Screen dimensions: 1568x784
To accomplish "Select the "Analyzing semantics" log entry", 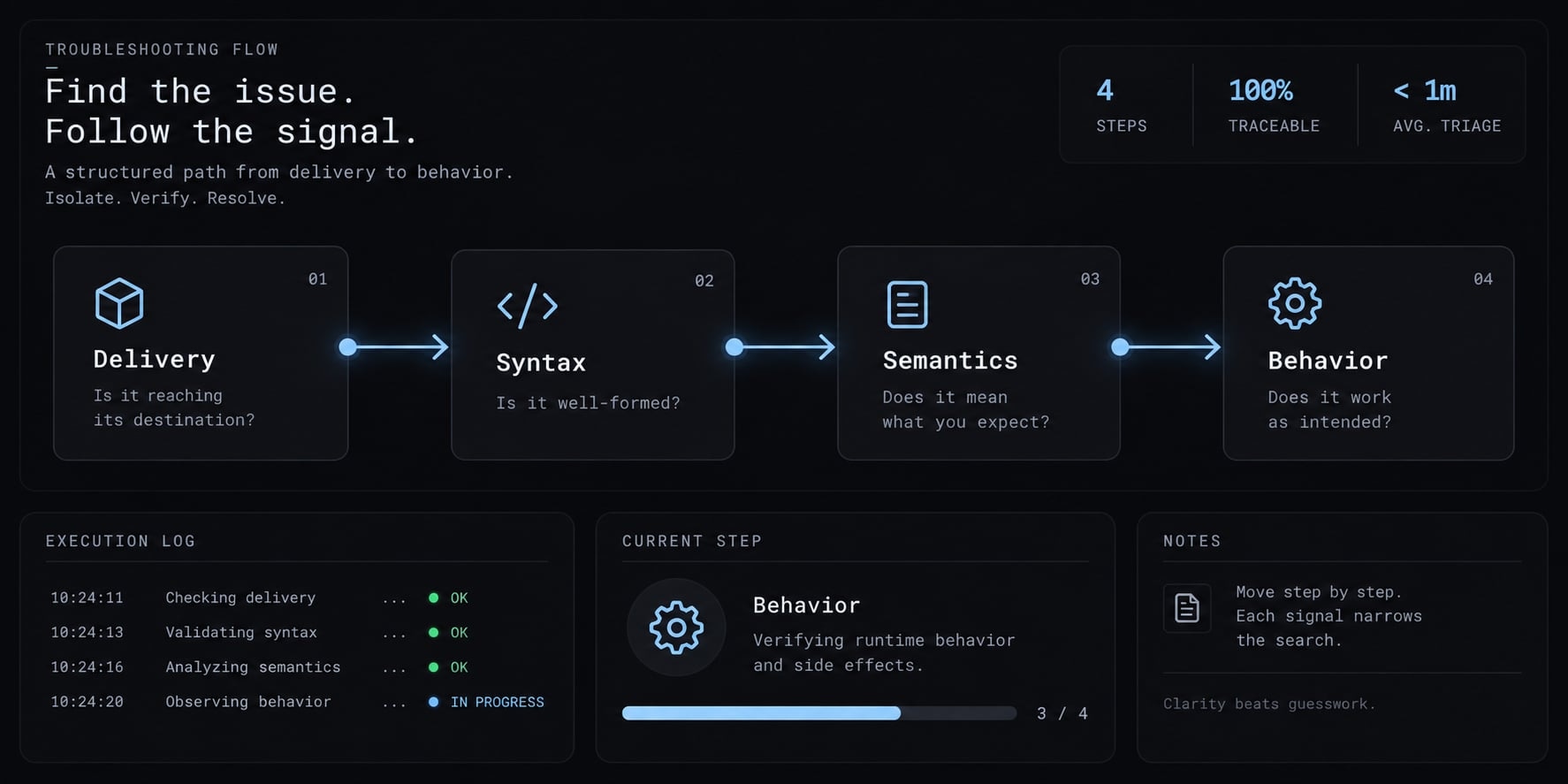I will pos(253,666).
